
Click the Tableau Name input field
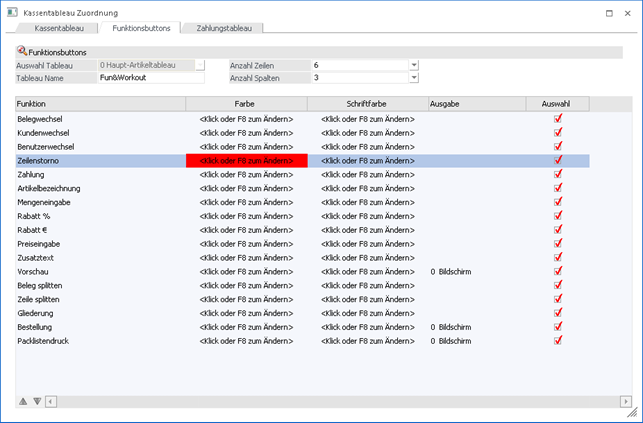(150, 78)
